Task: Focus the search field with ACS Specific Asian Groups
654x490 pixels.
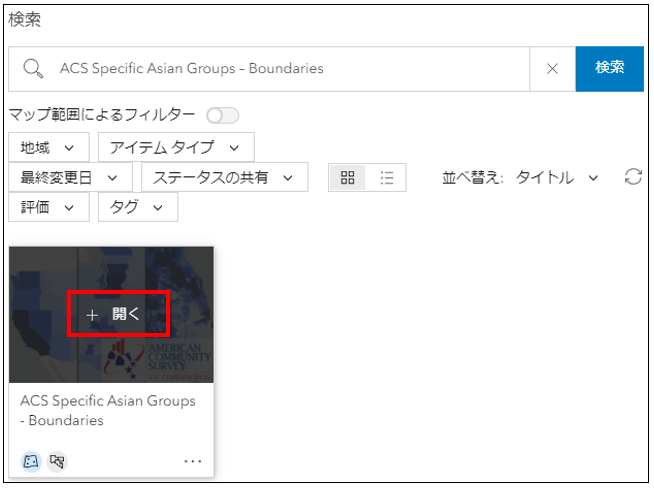Action: point(269,69)
